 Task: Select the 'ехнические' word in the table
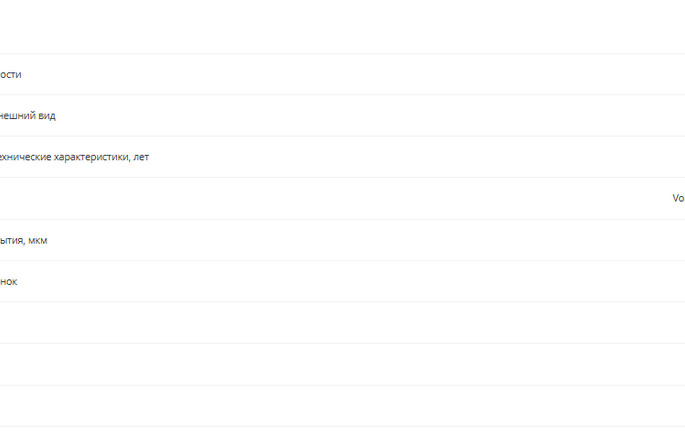[26, 157]
